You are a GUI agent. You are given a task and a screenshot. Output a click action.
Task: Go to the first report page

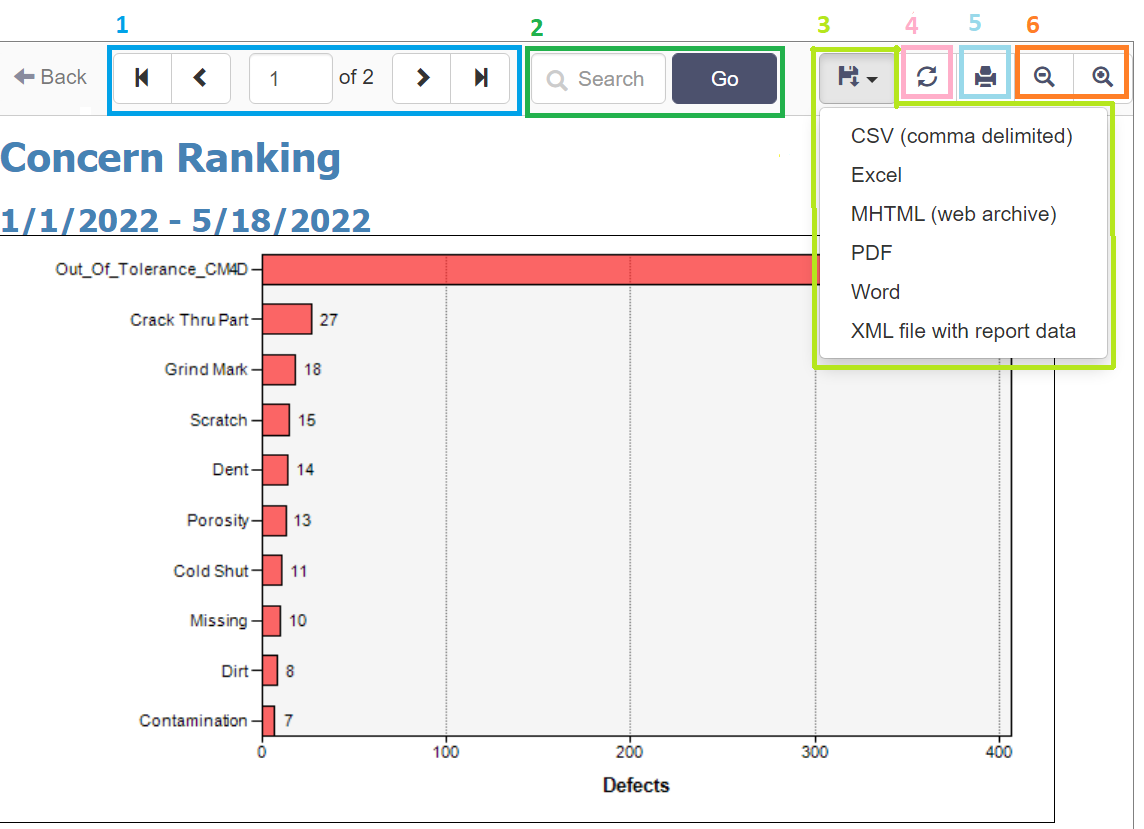tap(142, 78)
